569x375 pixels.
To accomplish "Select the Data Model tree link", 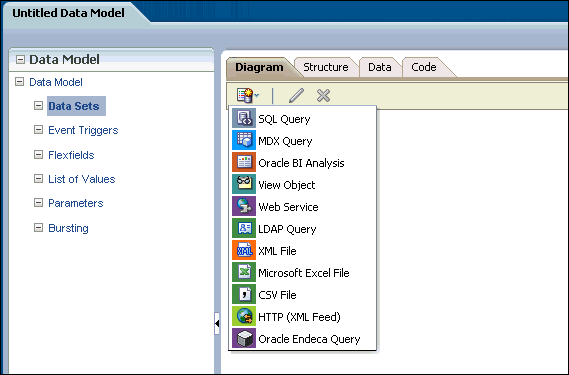I will [x=56, y=82].
